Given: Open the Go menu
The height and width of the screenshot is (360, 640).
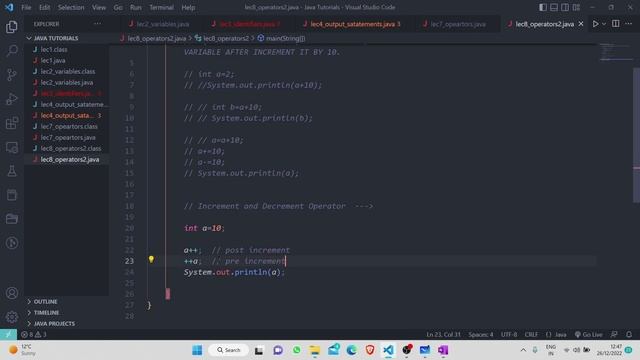Looking at the screenshot, I should pyautogui.click(x=118, y=7).
